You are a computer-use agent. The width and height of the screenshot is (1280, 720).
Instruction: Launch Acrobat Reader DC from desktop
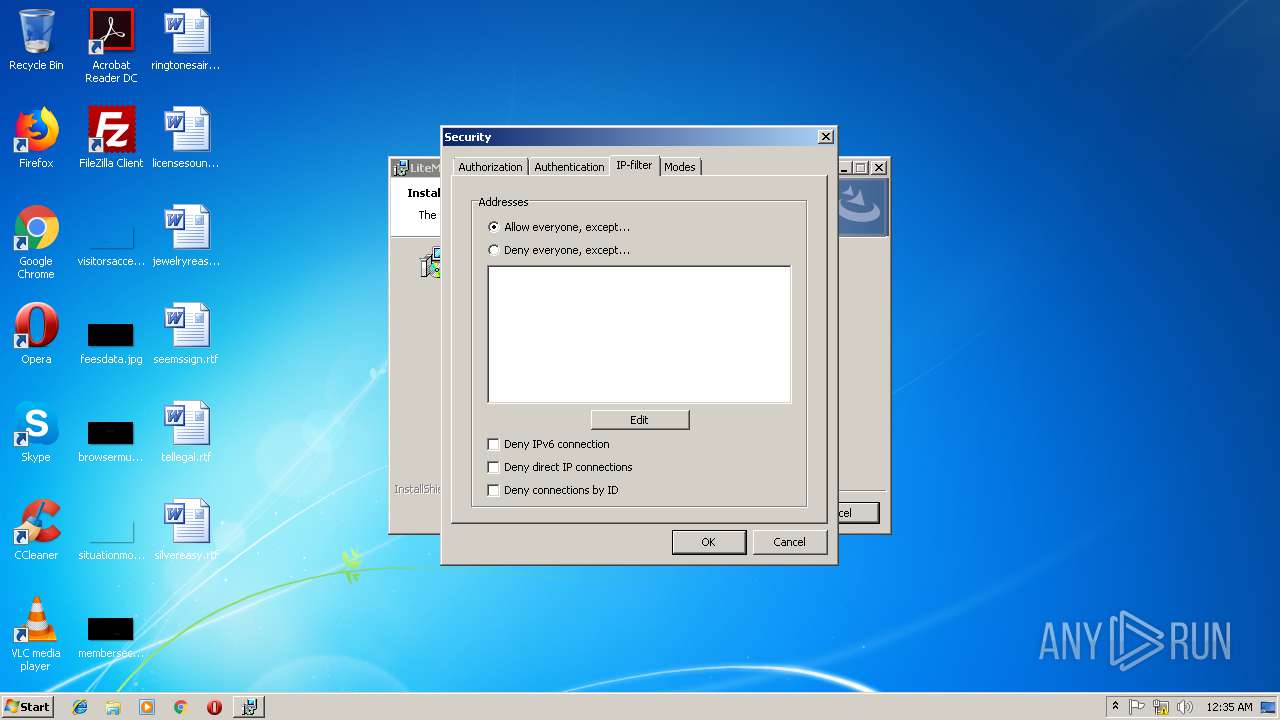click(111, 46)
